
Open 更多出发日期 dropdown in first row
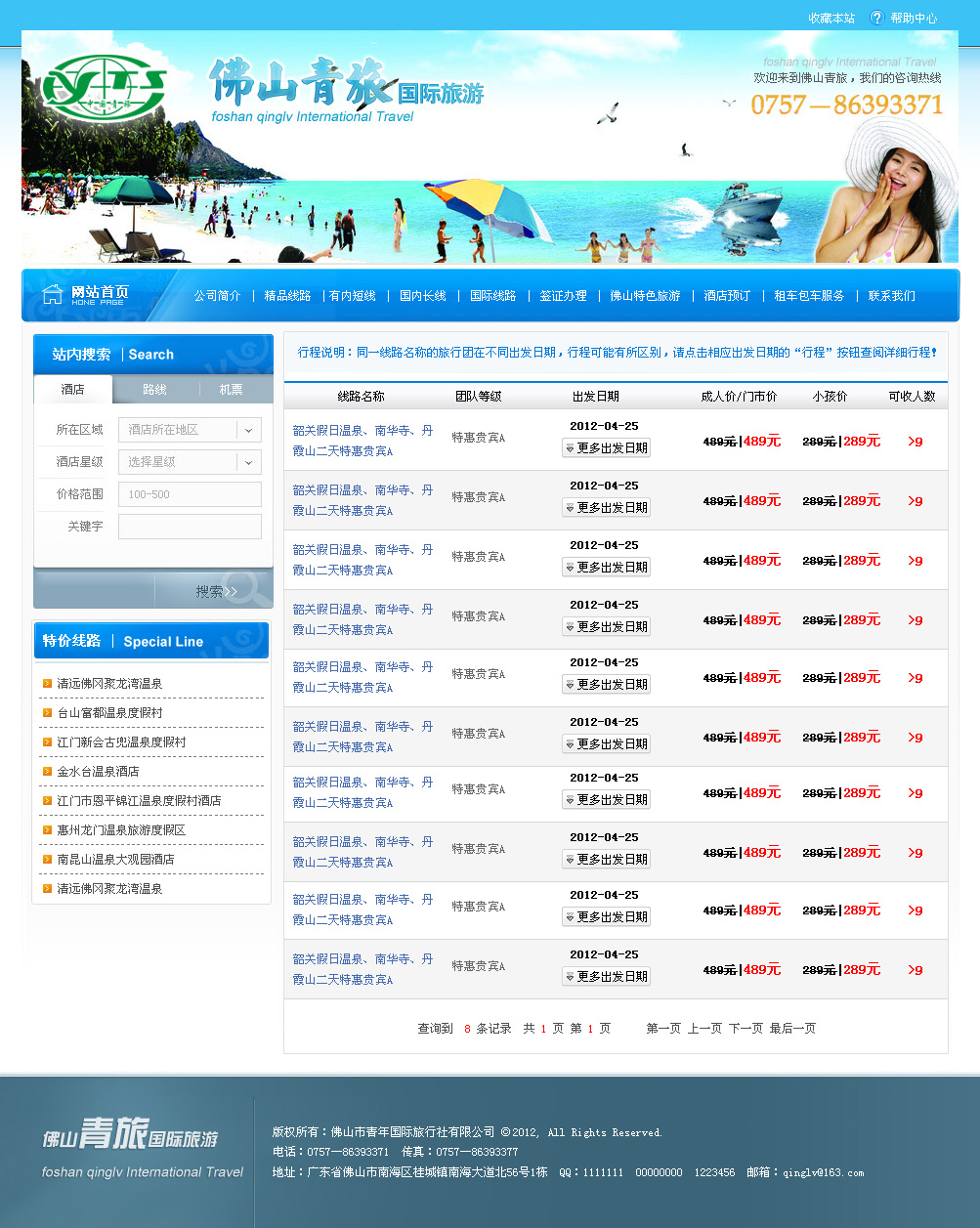(606, 448)
